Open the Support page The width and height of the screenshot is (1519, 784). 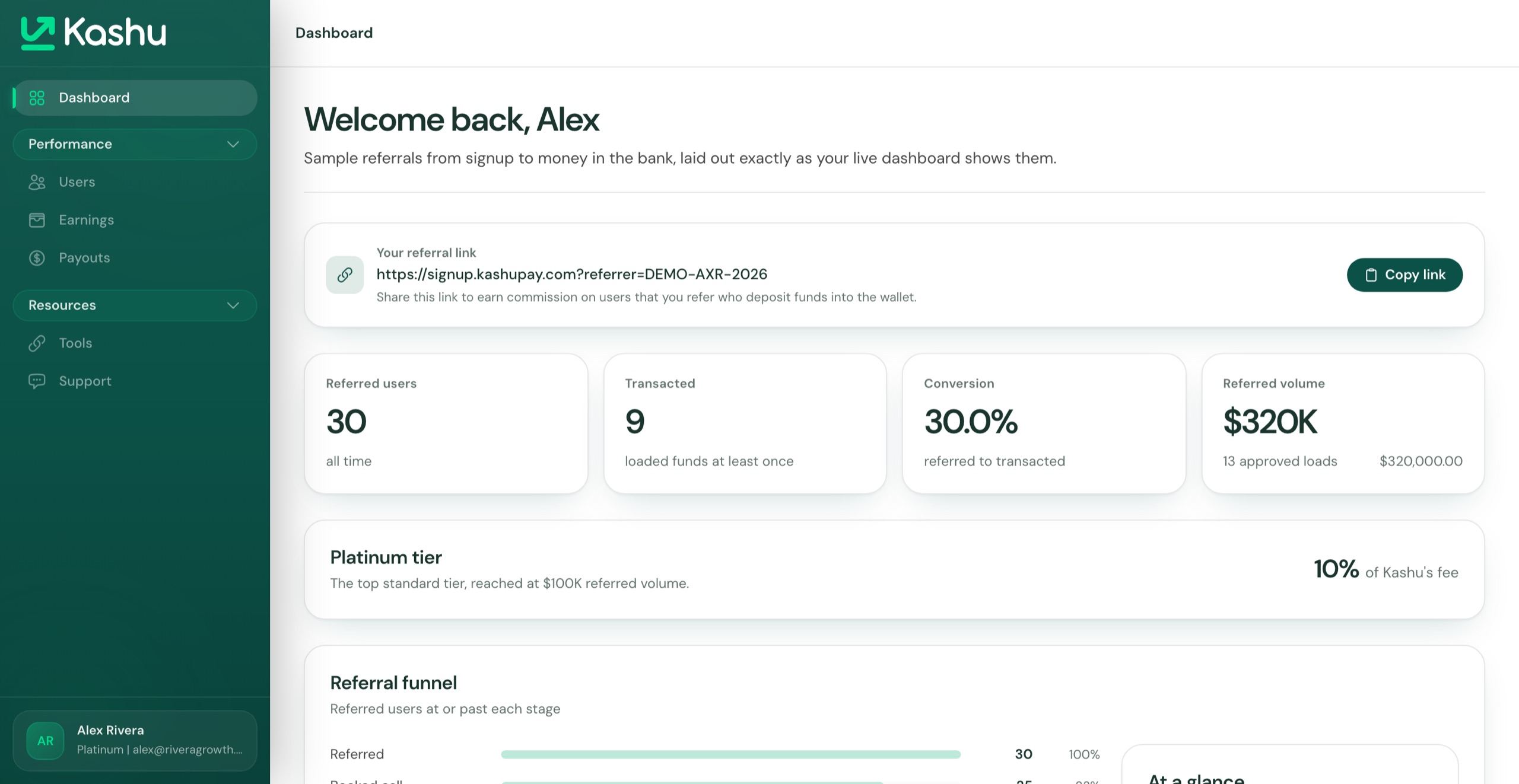135,381
